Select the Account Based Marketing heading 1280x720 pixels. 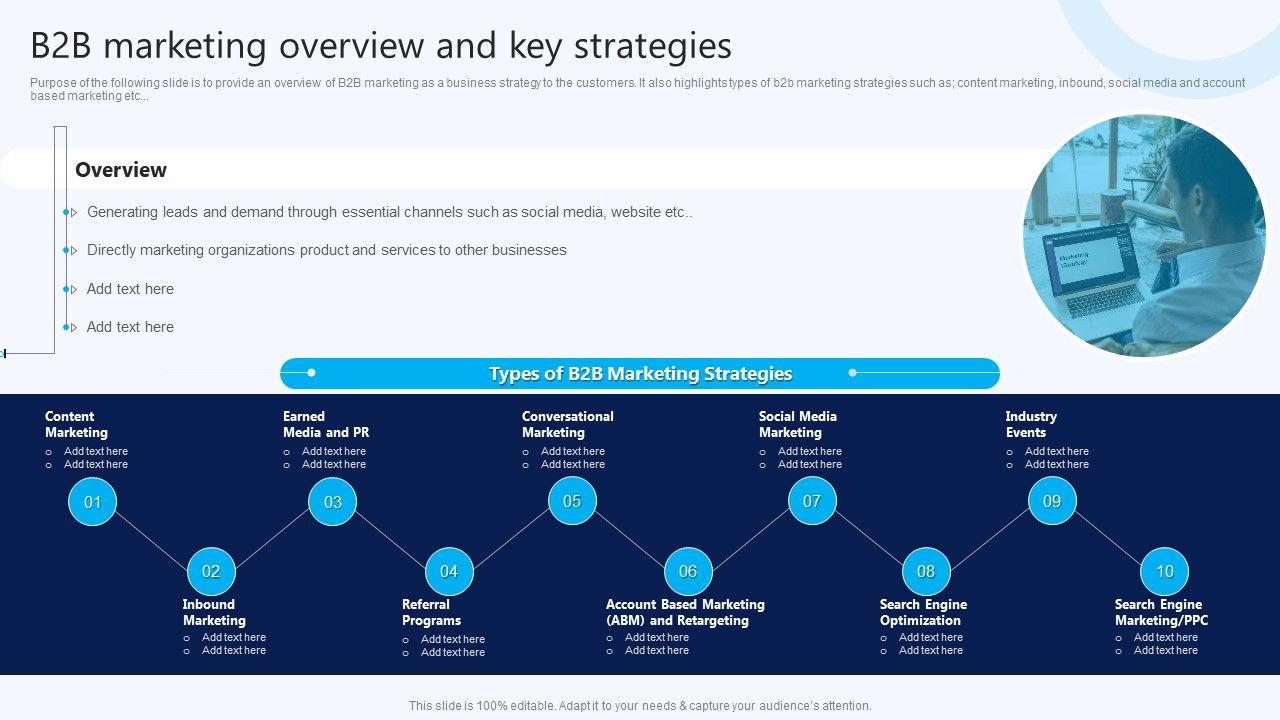[685, 612]
